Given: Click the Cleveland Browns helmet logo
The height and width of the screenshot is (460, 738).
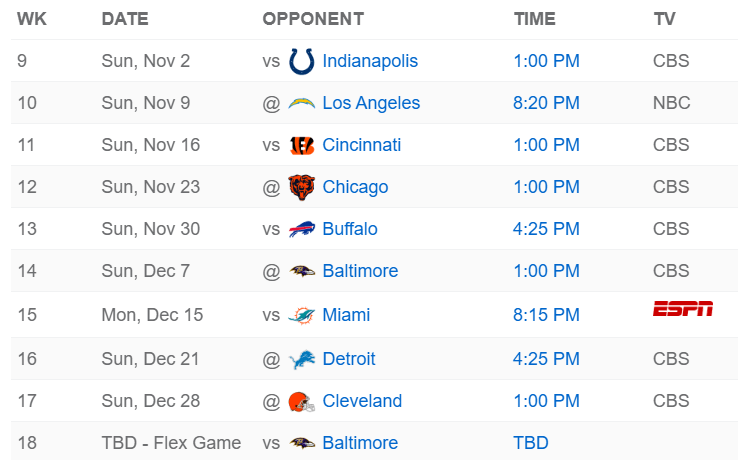Looking at the screenshot, I should click(x=301, y=401).
